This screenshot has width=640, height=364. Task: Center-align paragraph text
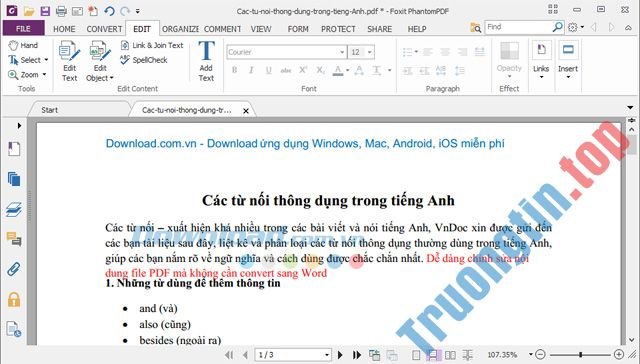coord(445,52)
